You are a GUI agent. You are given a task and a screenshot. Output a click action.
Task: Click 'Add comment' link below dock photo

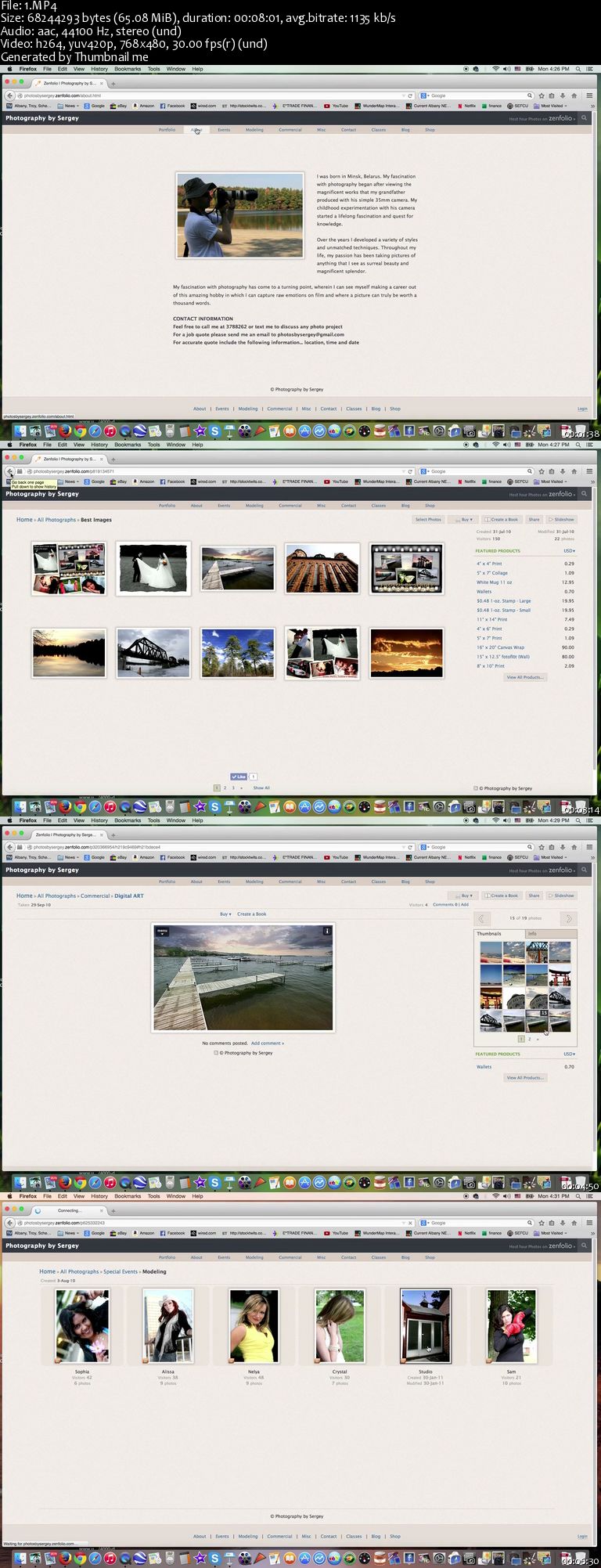[268, 1043]
